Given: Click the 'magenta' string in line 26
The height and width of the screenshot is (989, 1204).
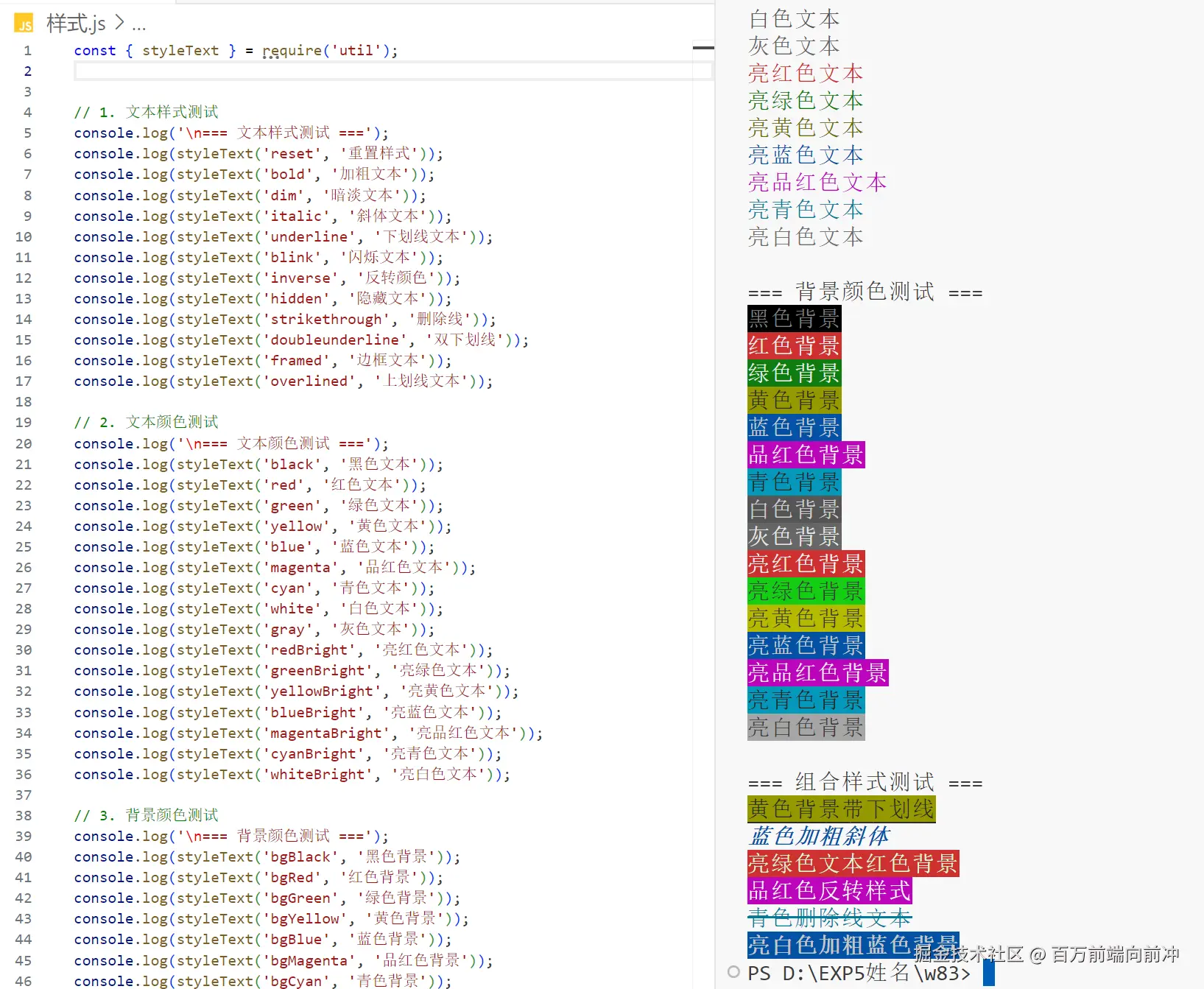Looking at the screenshot, I should pyautogui.click(x=301, y=568).
